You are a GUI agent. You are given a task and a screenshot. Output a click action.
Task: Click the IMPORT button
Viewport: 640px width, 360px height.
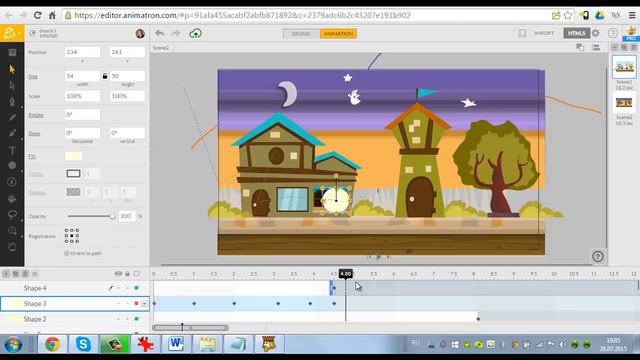click(x=544, y=33)
